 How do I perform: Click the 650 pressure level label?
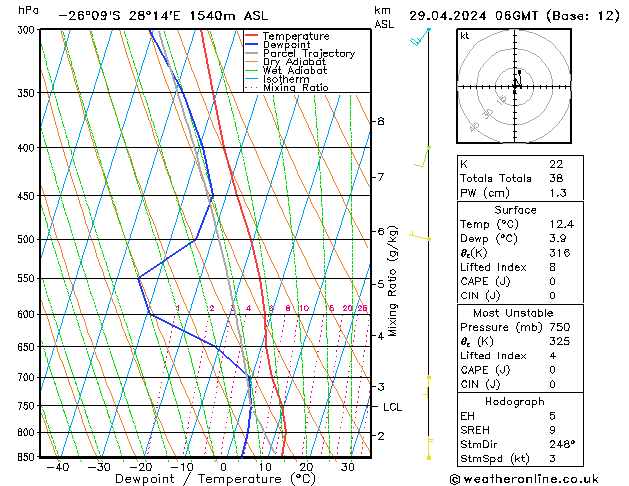tap(28, 347)
